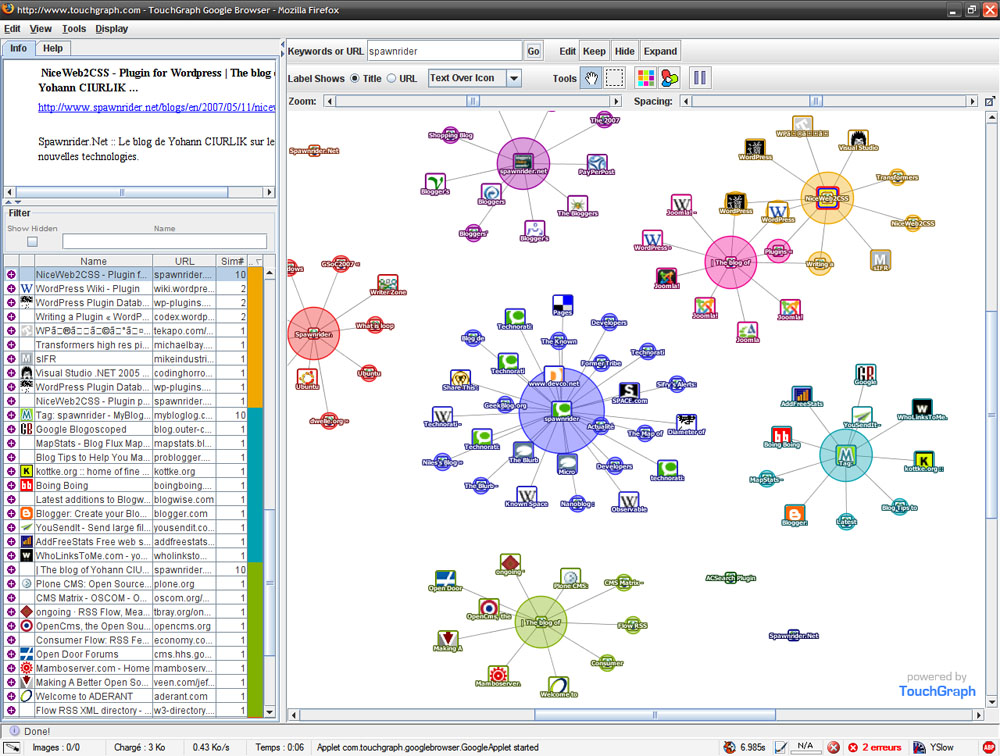
Task: Click the WriterZone node icon
Action: pyautogui.click(x=388, y=284)
